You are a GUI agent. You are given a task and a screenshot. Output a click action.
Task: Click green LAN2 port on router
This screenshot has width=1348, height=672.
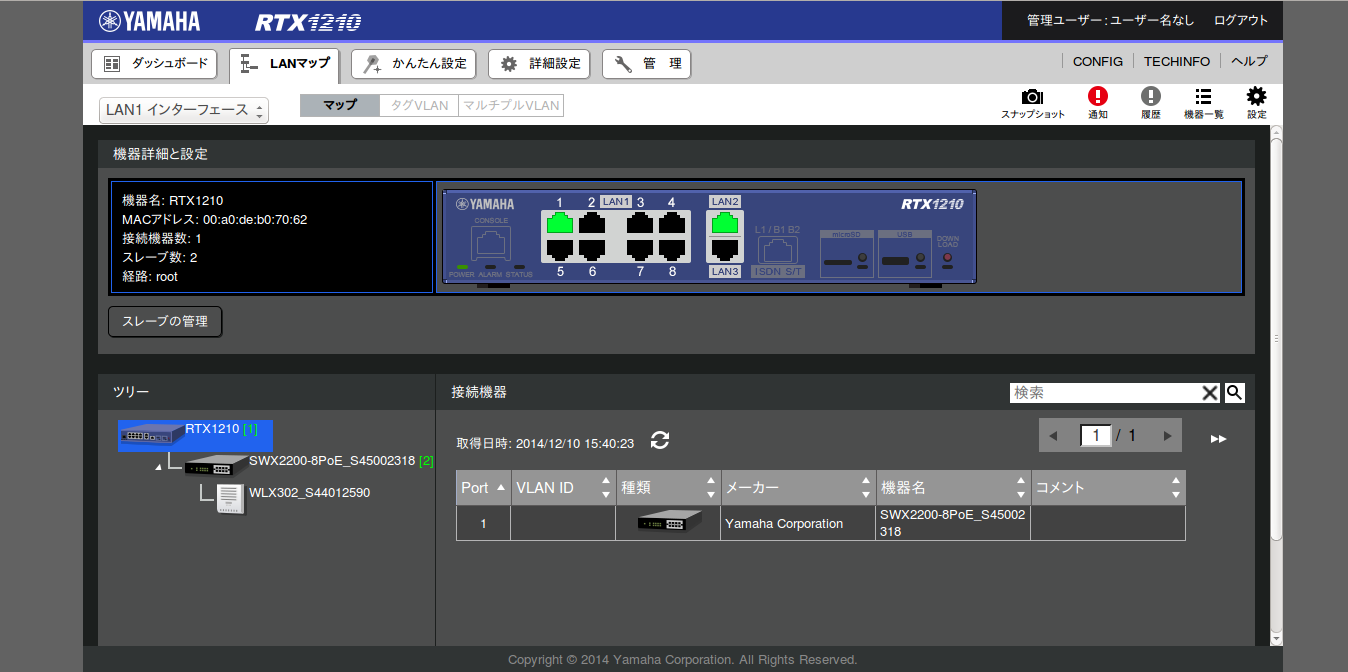724,222
